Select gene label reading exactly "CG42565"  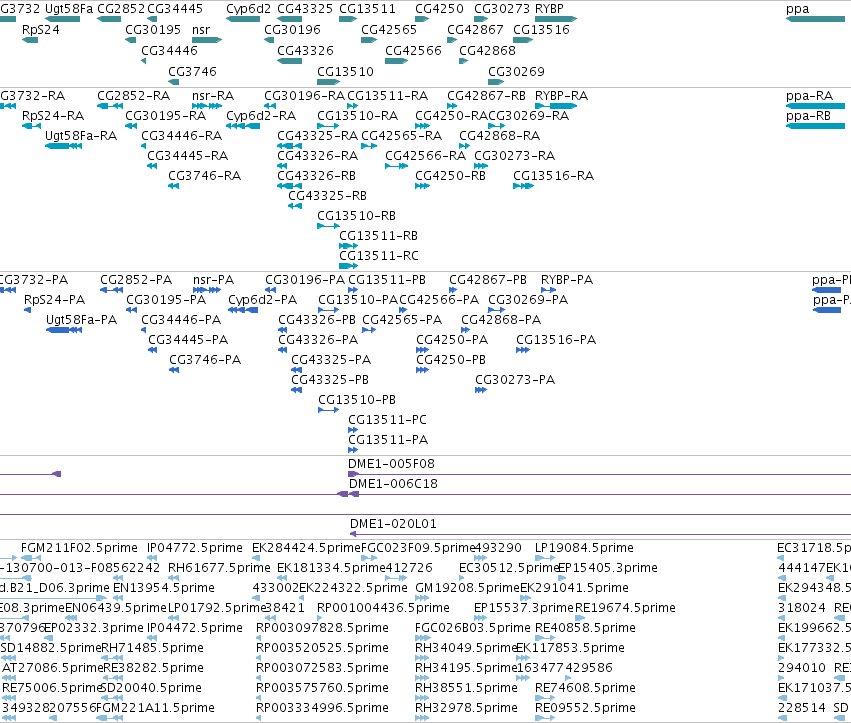(389, 30)
